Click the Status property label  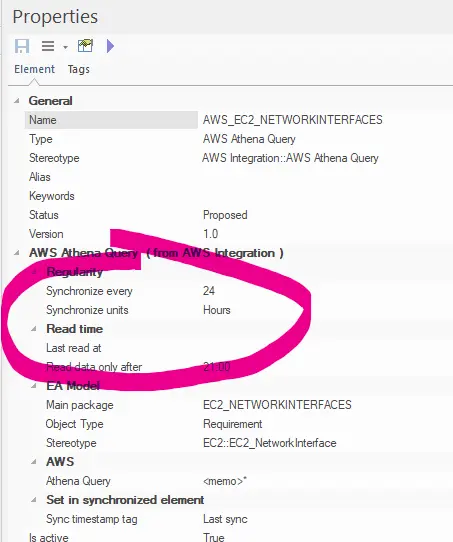click(x=44, y=215)
